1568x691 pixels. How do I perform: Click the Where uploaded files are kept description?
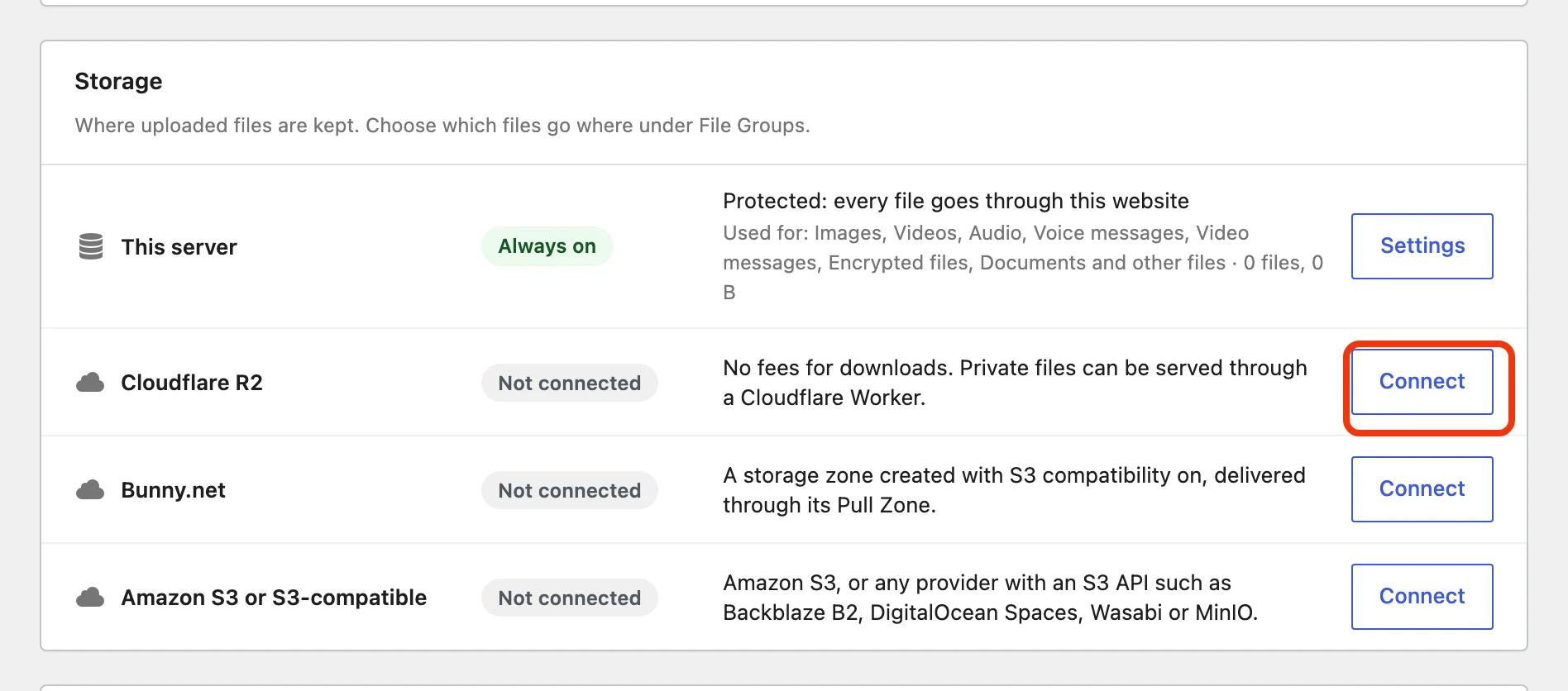(442, 126)
